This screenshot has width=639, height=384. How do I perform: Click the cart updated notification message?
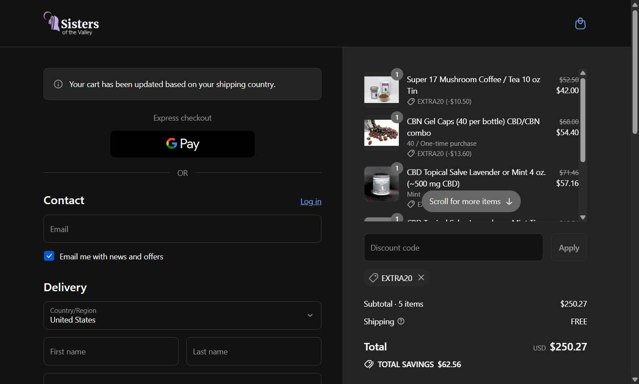point(172,84)
